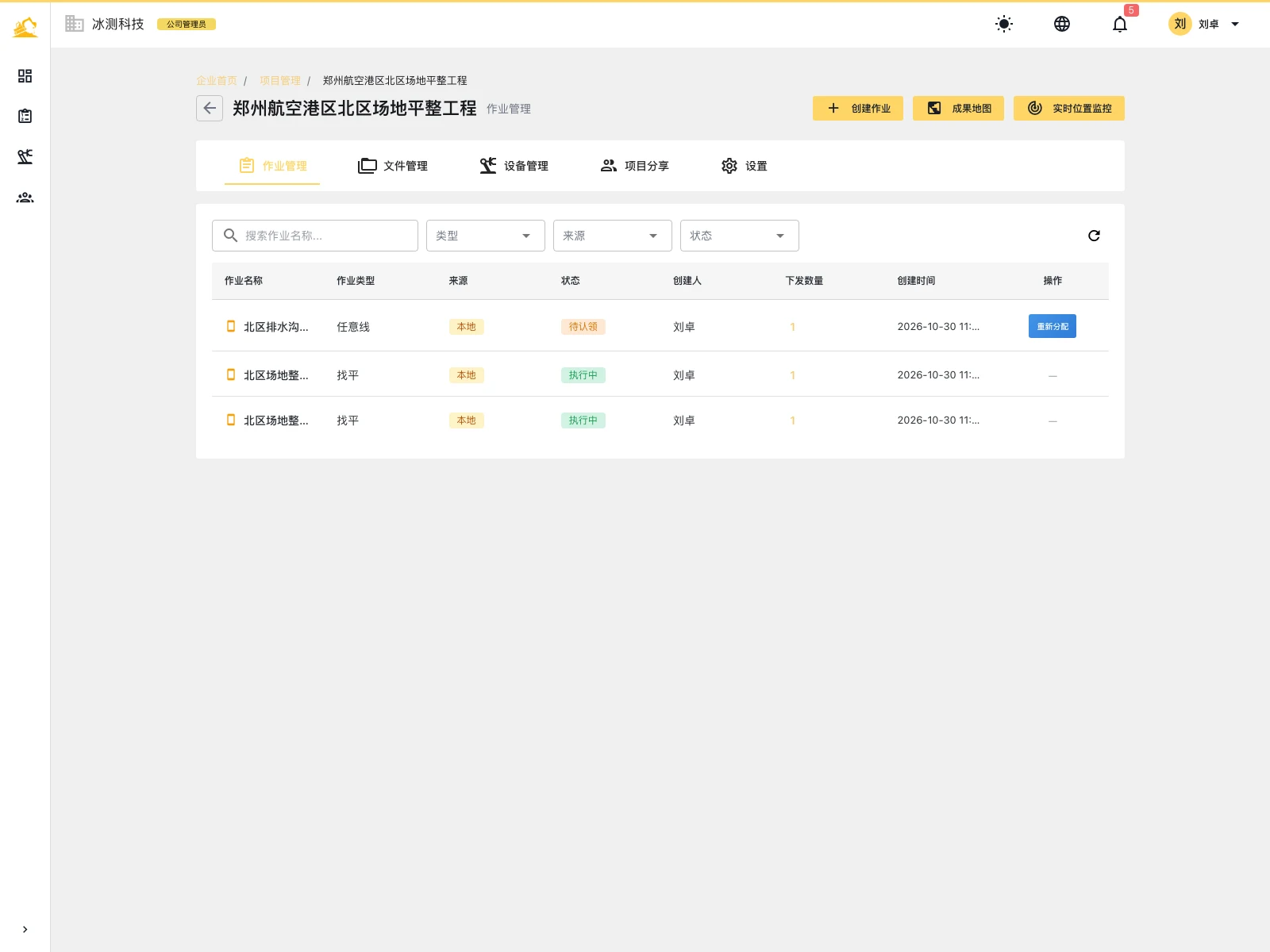Screen dimensions: 1270x952
Task: Open notifications bell icon
Action: pyautogui.click(x=1120, y=24)
